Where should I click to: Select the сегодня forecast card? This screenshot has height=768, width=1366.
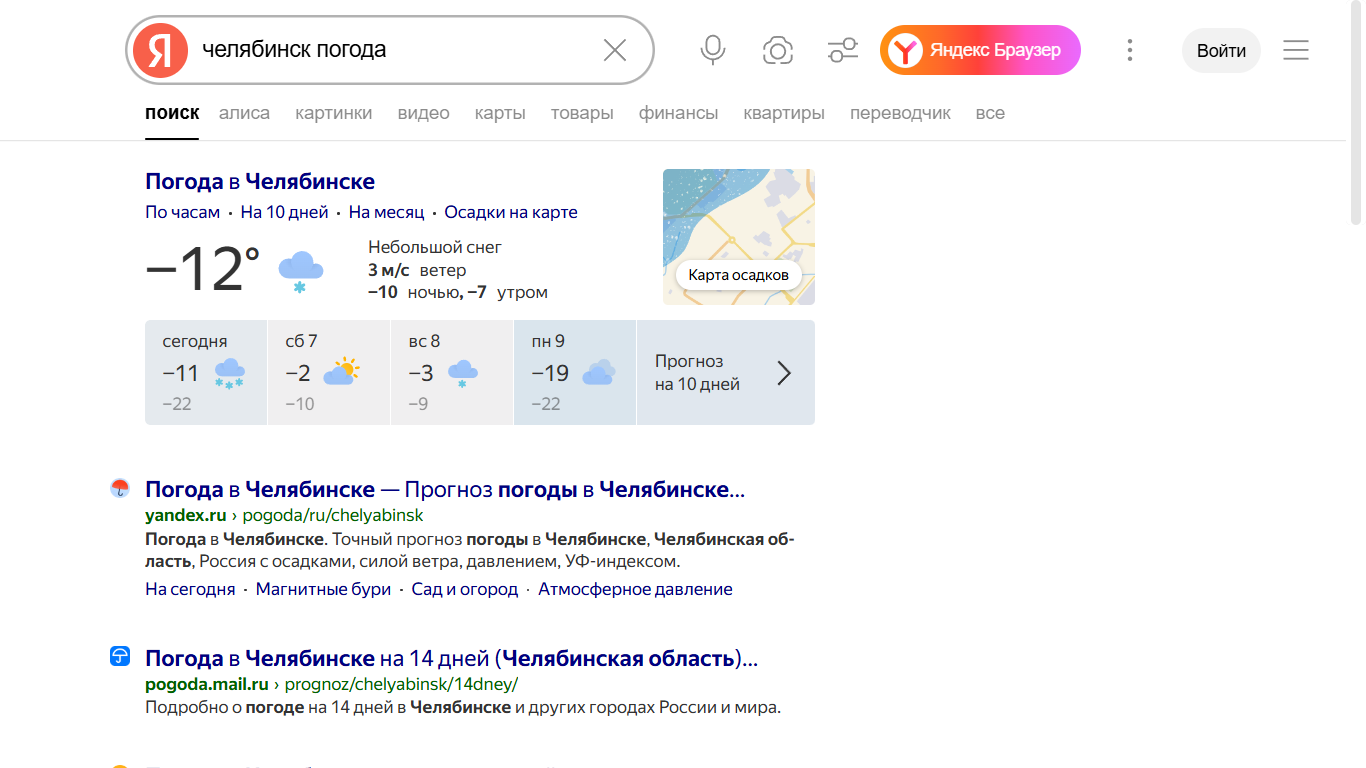click(206, 372)
